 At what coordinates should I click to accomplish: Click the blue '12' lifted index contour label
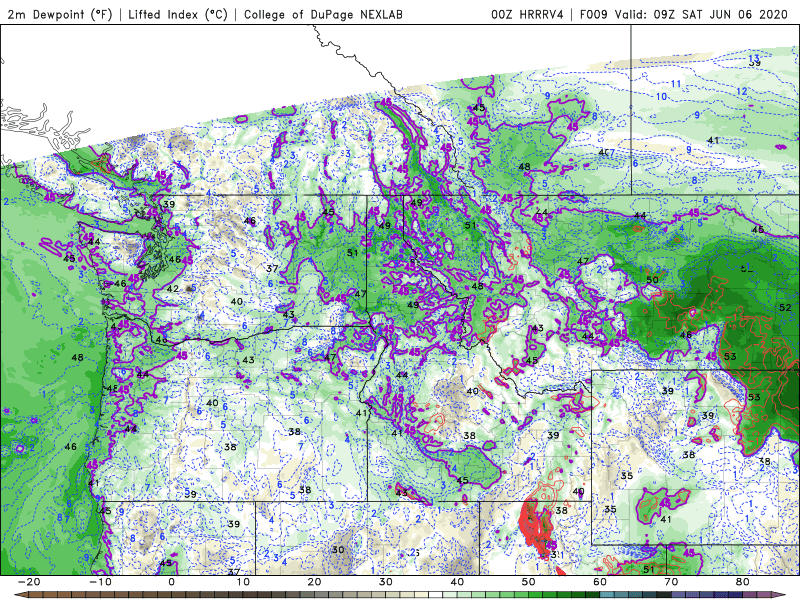tap(742, 91)
